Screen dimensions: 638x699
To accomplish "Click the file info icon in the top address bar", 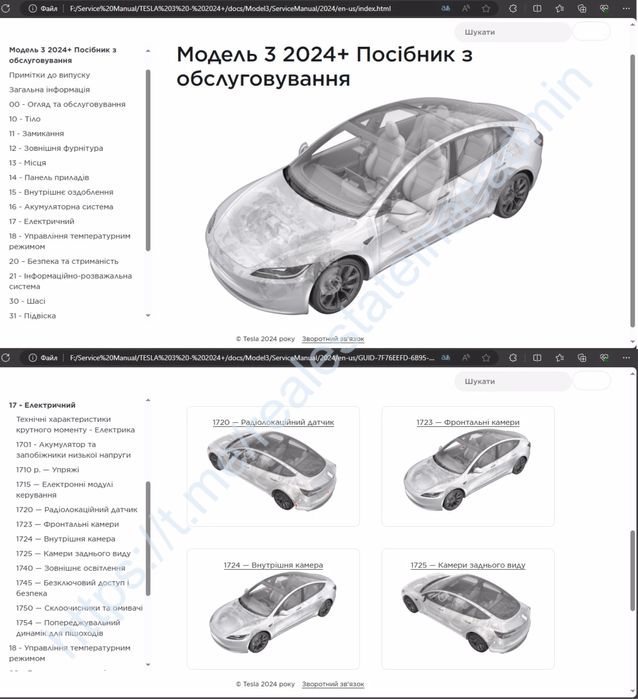I will (x=32, y=8).
